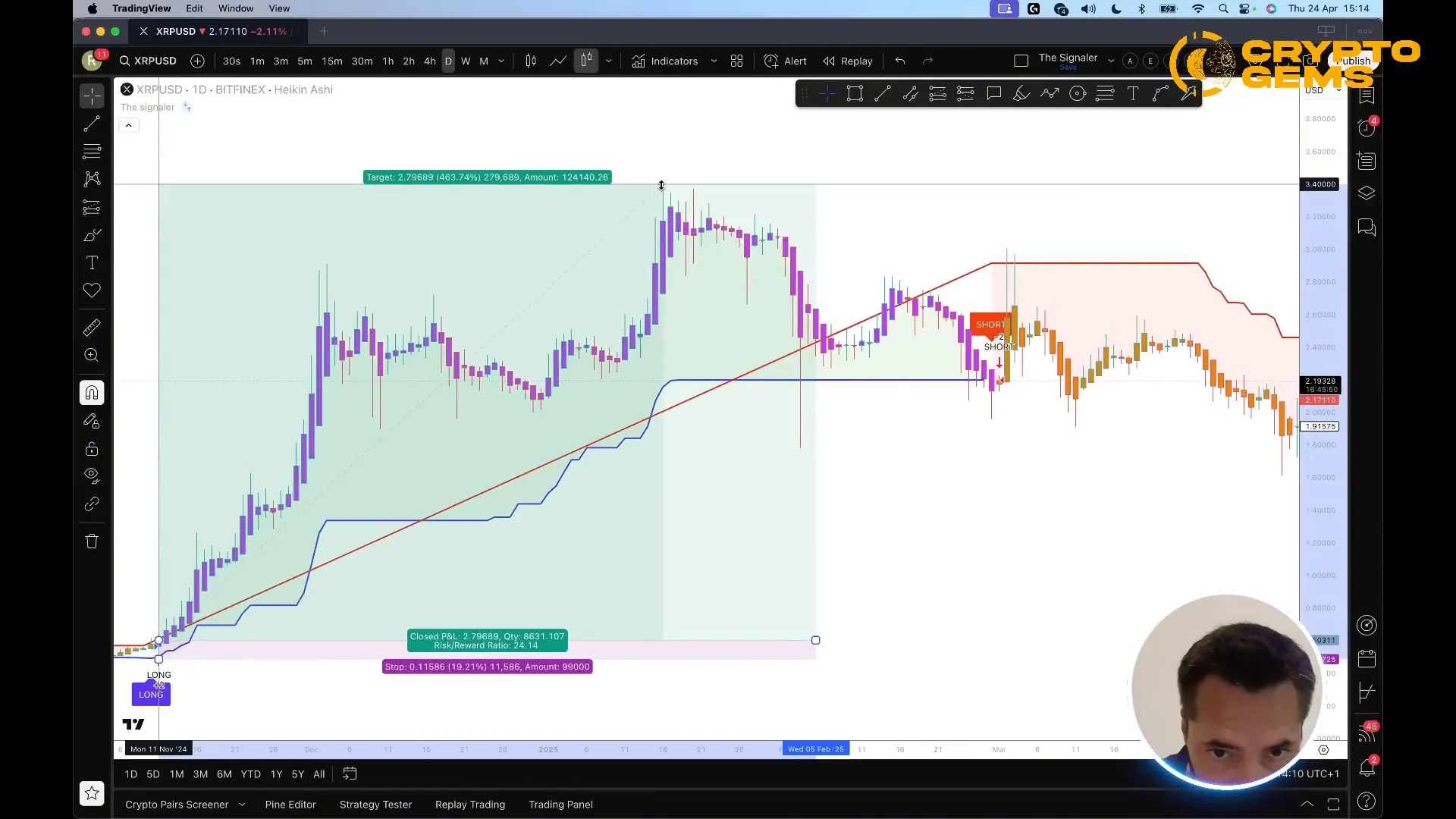Screen dimensions: 1456x819
Task: Select the 30s timeframe
Action: [231, 61]
